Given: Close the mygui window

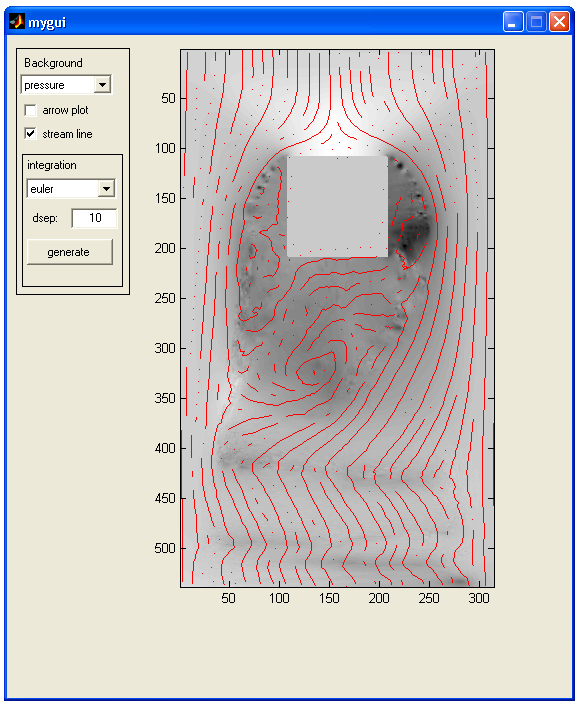Looking at the screenshot, I should [560, 22].
